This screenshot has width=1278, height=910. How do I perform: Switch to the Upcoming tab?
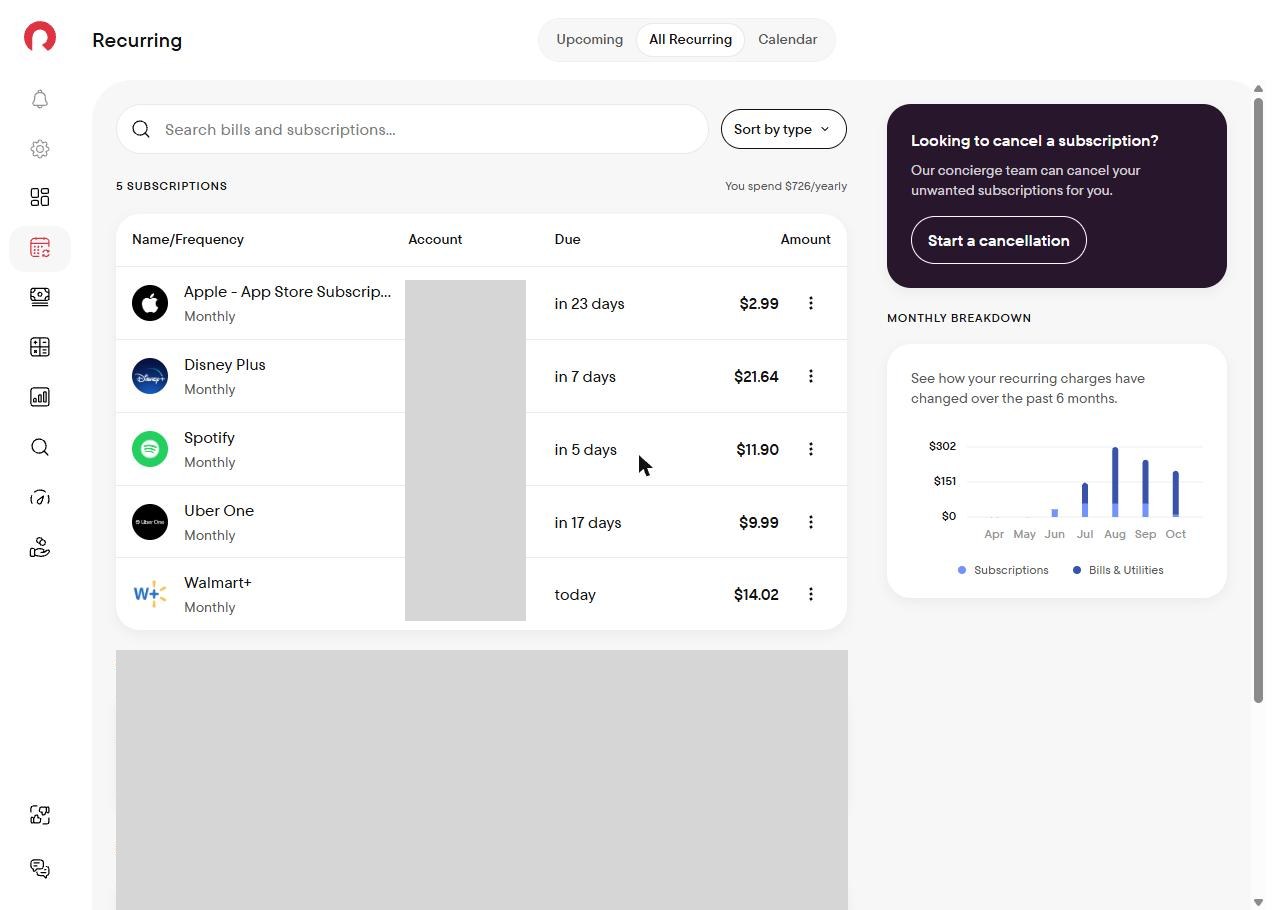[x=589, y=40]
